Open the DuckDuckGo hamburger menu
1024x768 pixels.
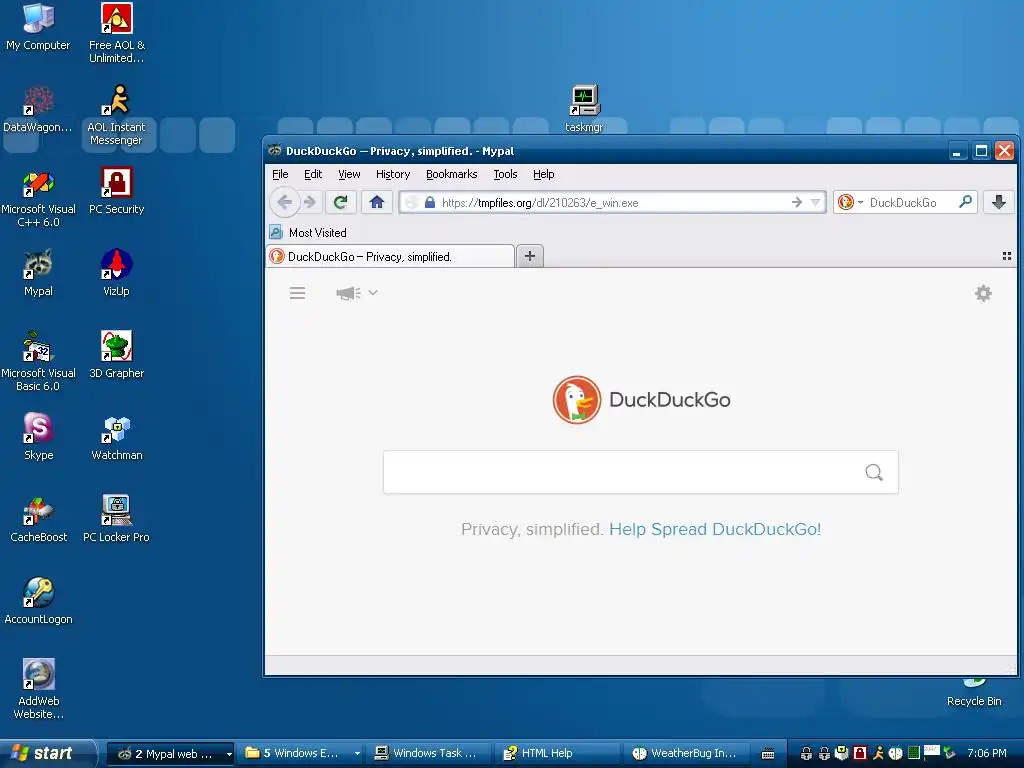(x=297, y=293)
